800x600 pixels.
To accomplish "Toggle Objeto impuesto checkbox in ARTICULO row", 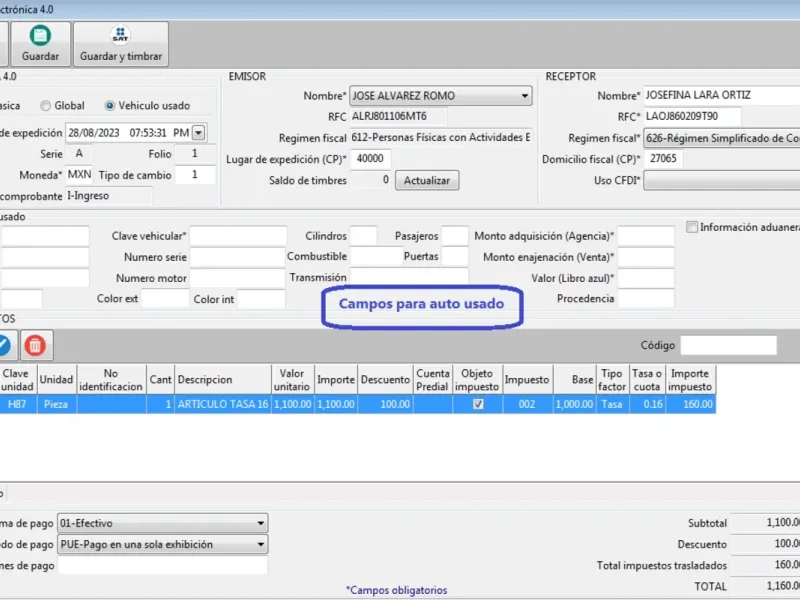I will 478,404.
